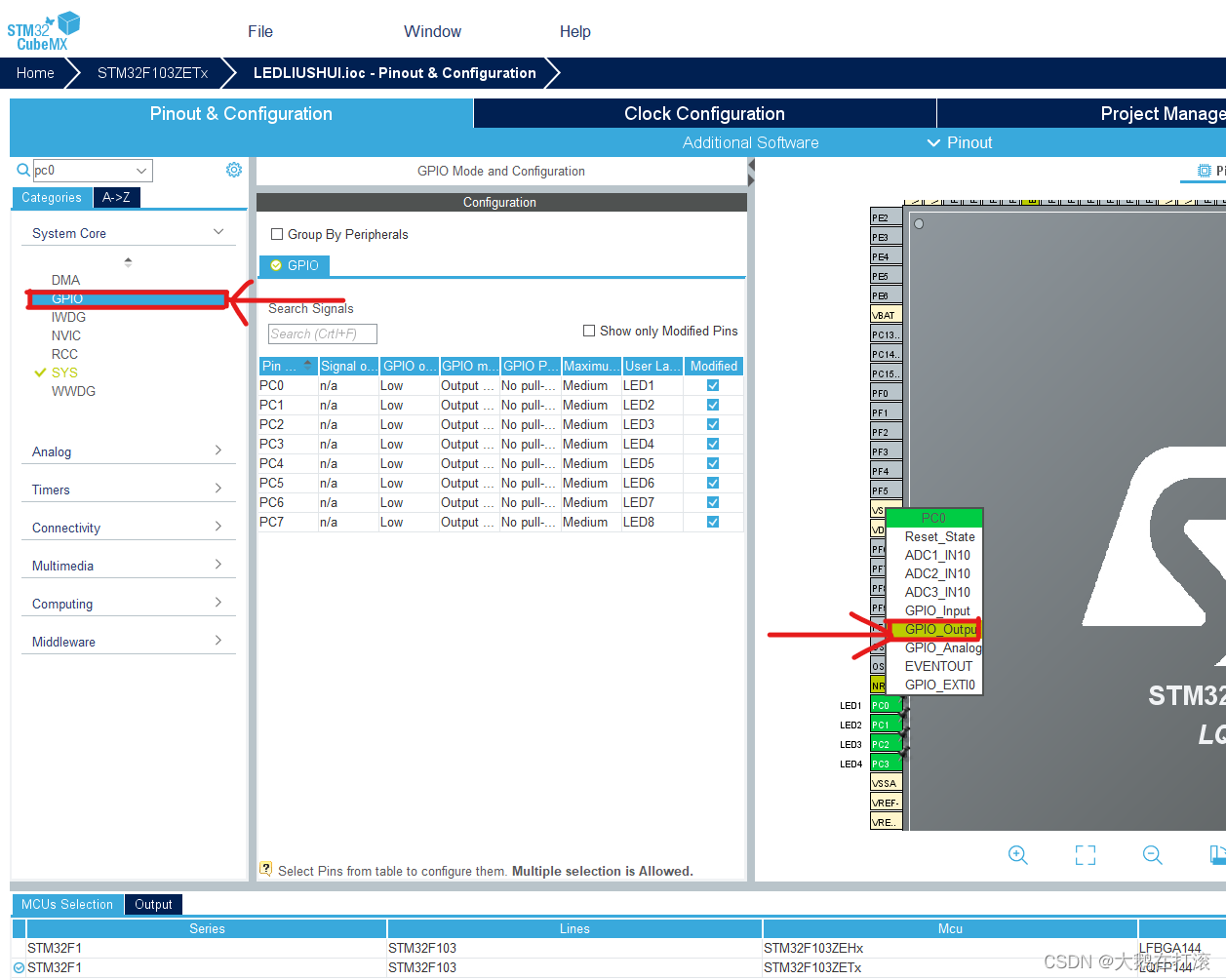Sort table by Pin column header
1226x980 pixels.
tap(287, 366)
